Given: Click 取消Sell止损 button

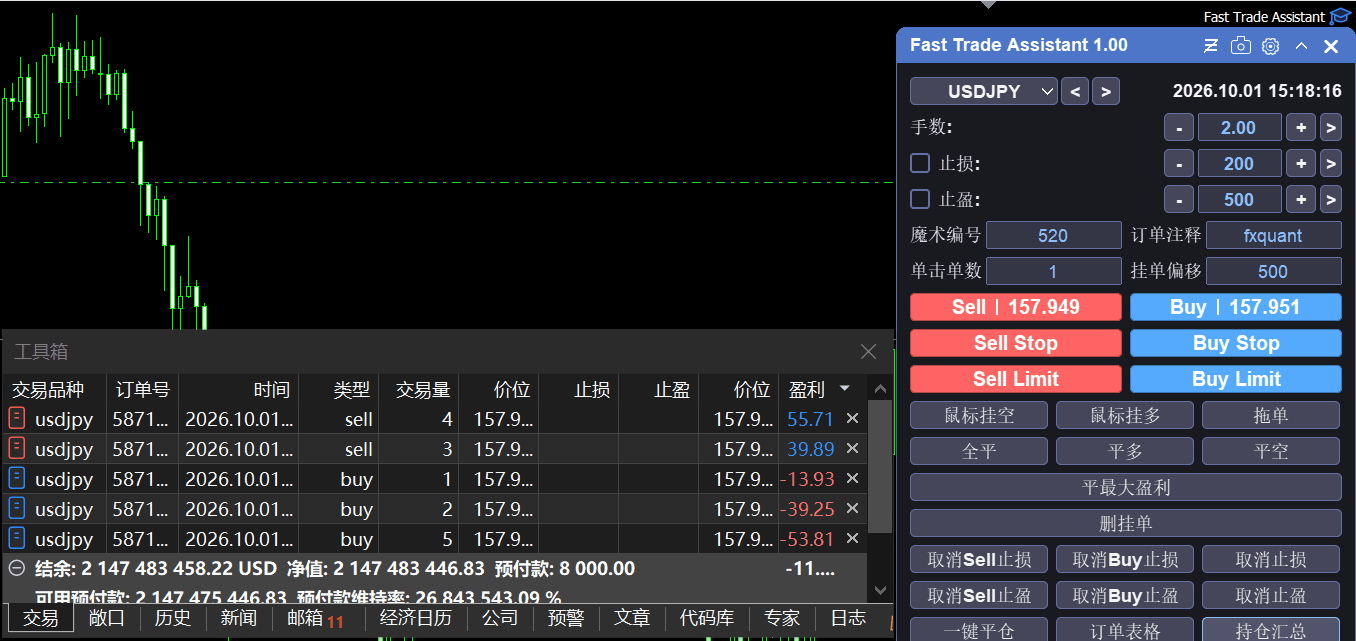Looking at the screenshot, I should click(x=979, y=559).
